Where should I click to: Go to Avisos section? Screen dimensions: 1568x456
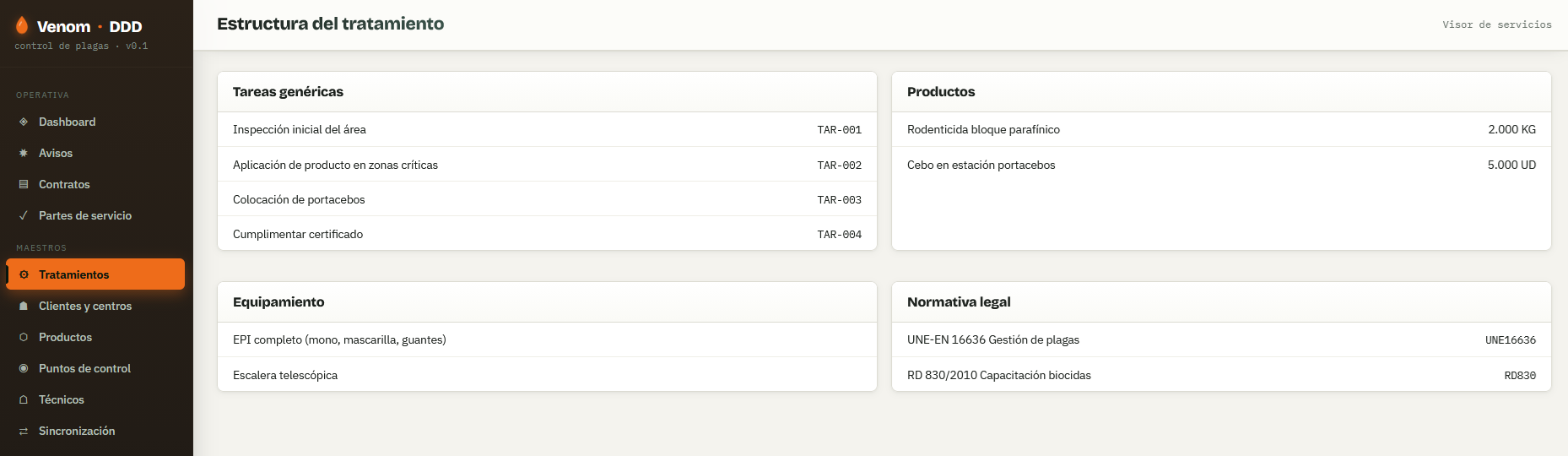[95, 153]
